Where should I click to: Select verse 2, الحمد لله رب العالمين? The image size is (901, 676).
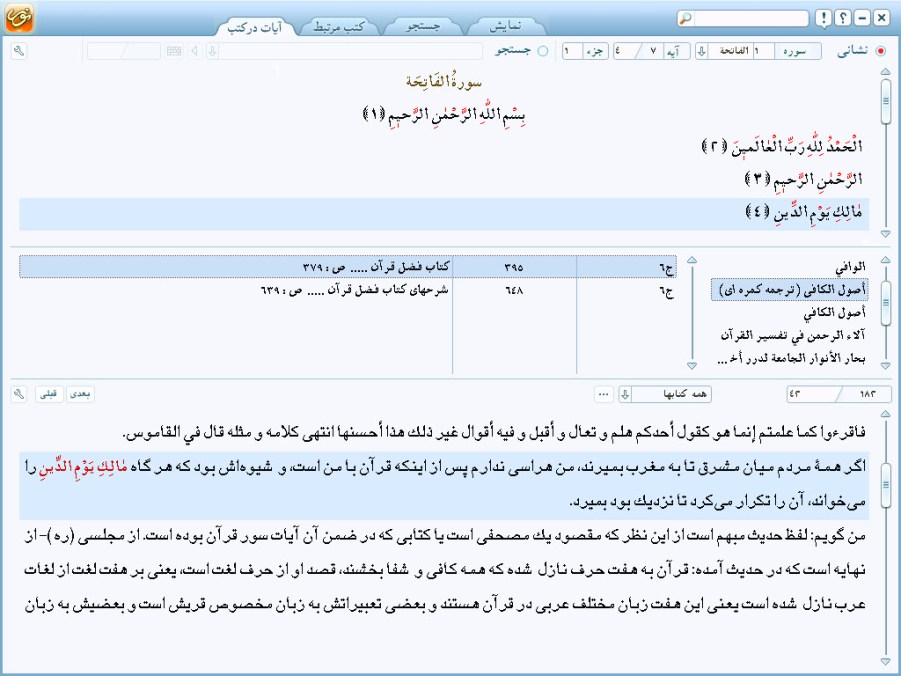(x=783, y=147)
